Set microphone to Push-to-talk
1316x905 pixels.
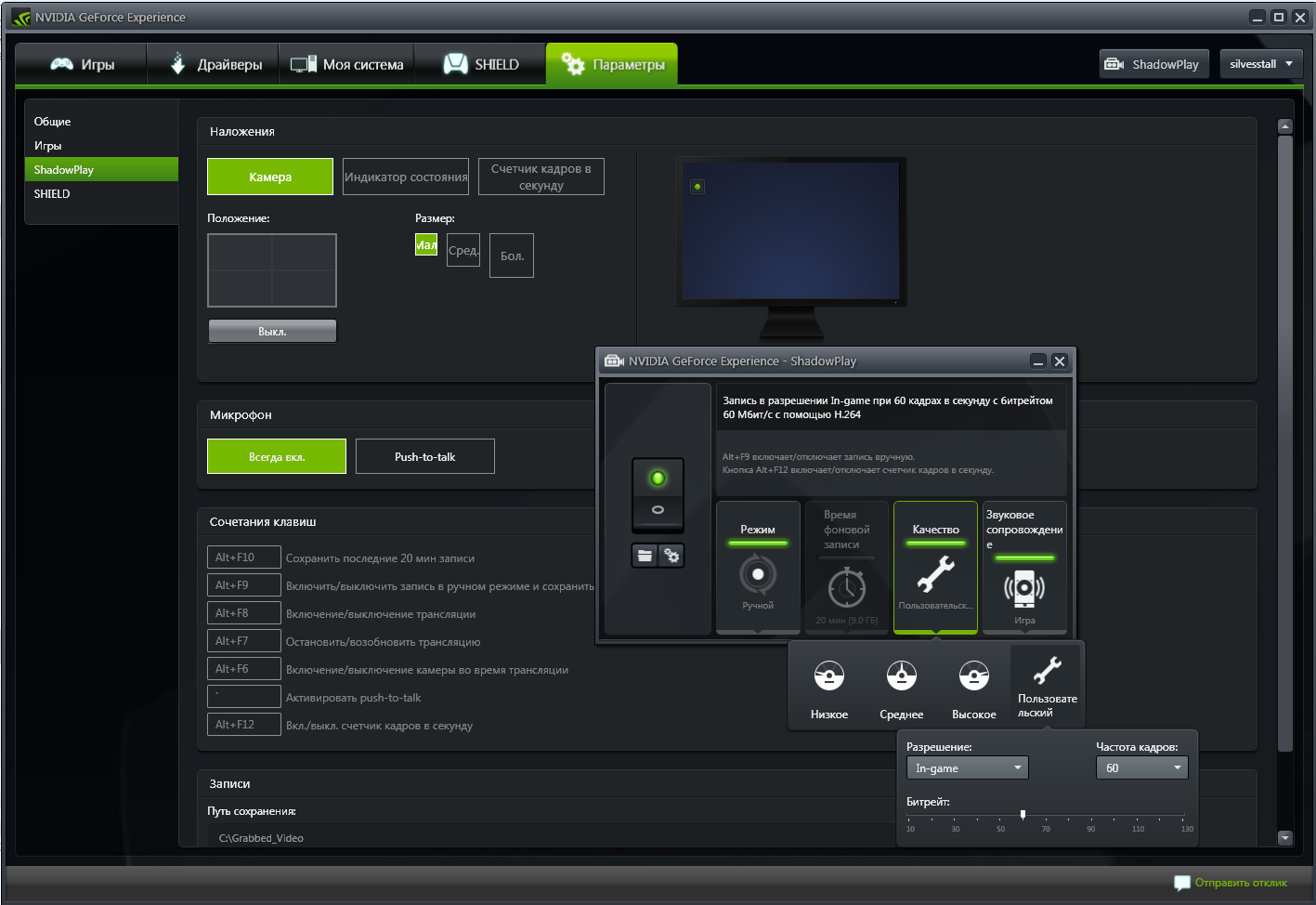tap(425, 456)
